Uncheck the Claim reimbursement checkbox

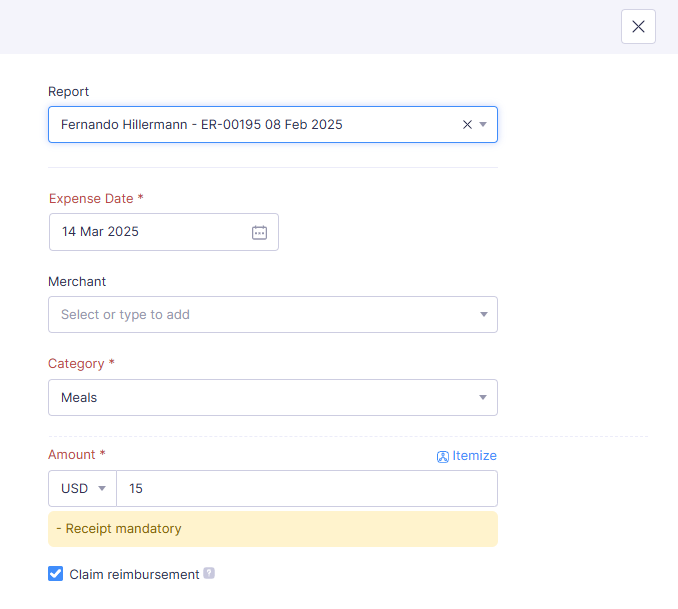click(x=56, y=574)
